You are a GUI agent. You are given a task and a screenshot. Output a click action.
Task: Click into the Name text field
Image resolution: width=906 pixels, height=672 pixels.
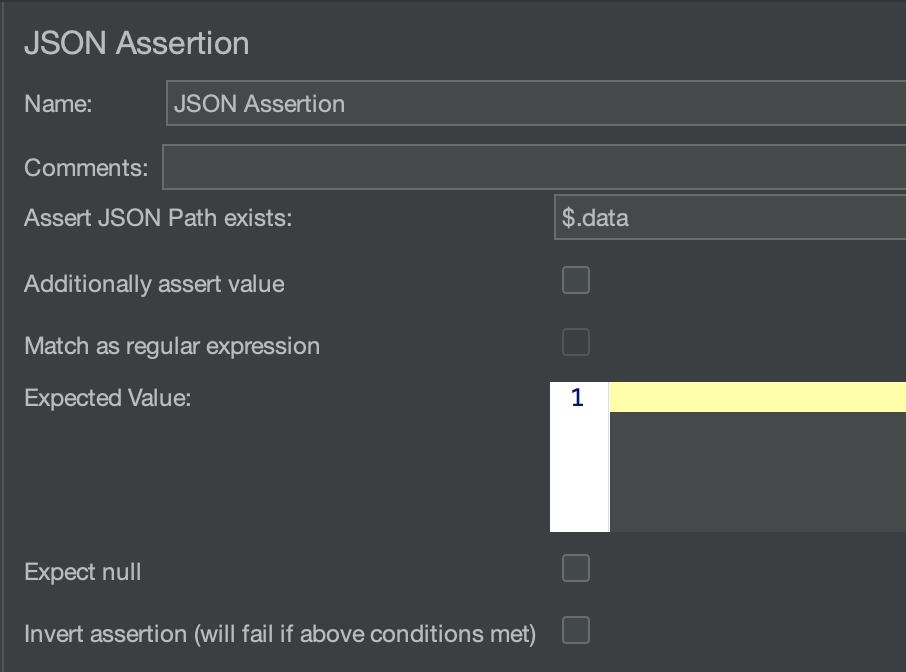pyautogui.click(x=535, y=104)
